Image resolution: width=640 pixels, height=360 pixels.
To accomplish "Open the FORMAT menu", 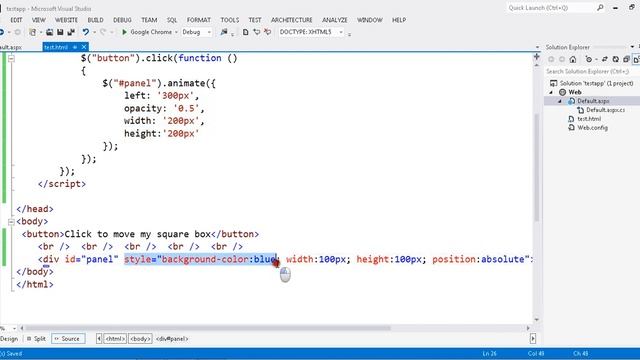I will tap(199, 20).
